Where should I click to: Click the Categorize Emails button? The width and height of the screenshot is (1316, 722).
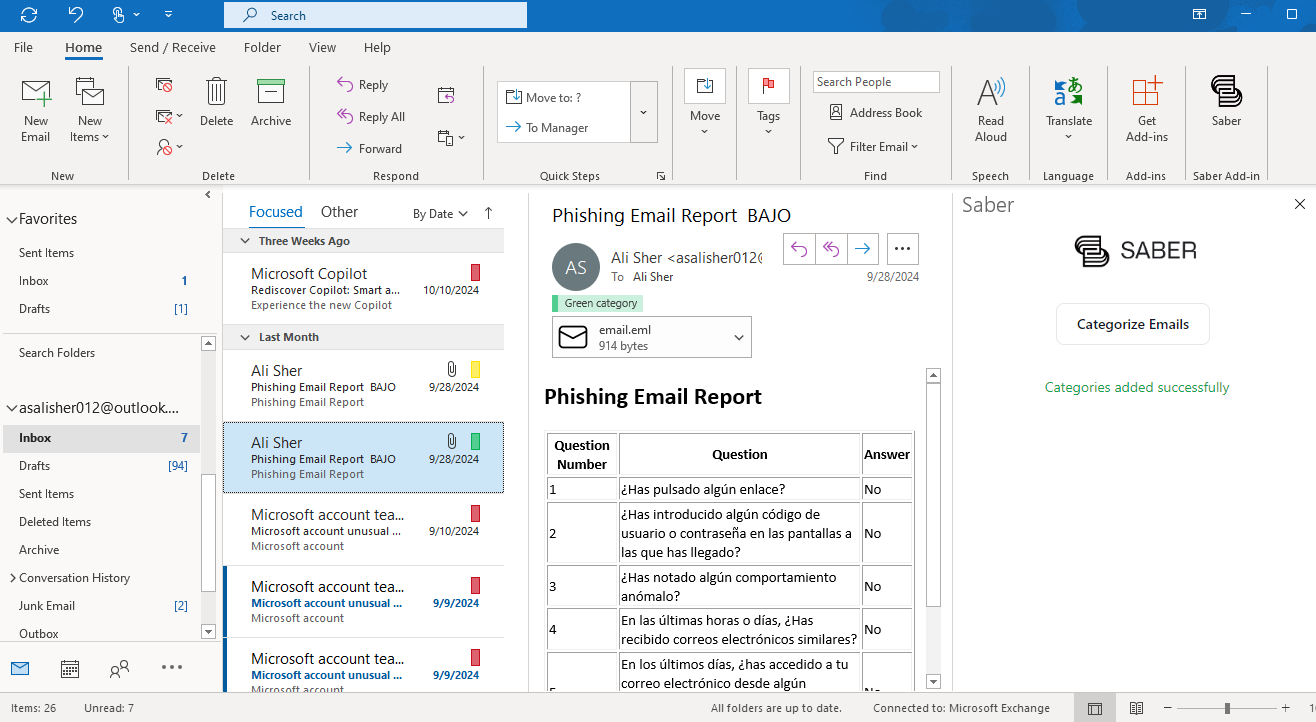1132,324
